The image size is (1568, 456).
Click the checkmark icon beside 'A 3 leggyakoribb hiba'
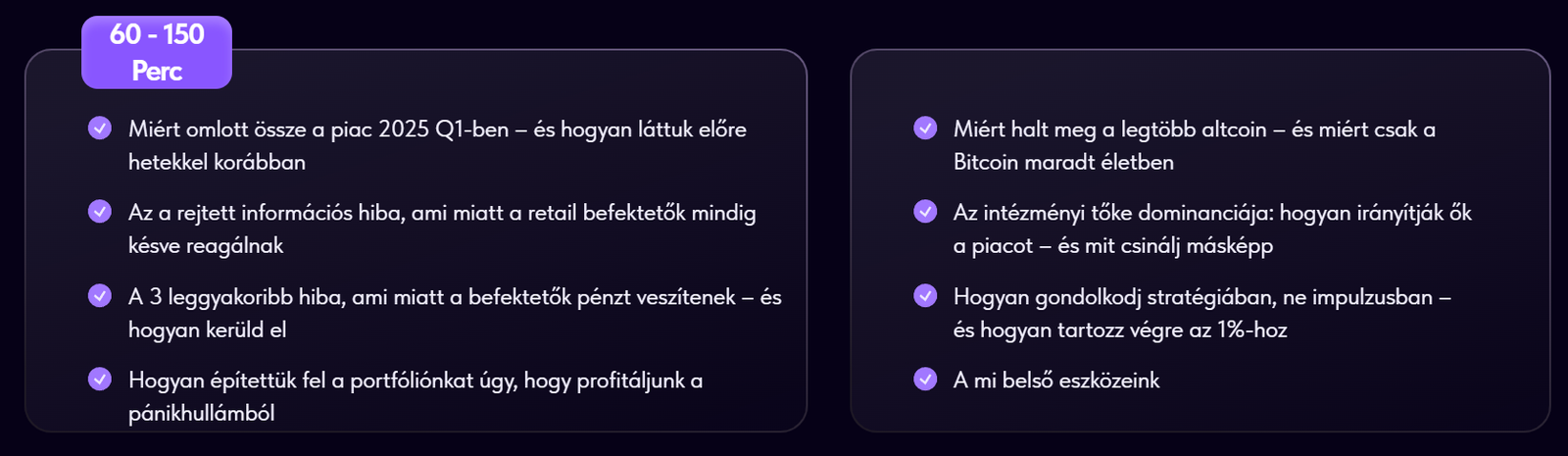tap(100, 295)
